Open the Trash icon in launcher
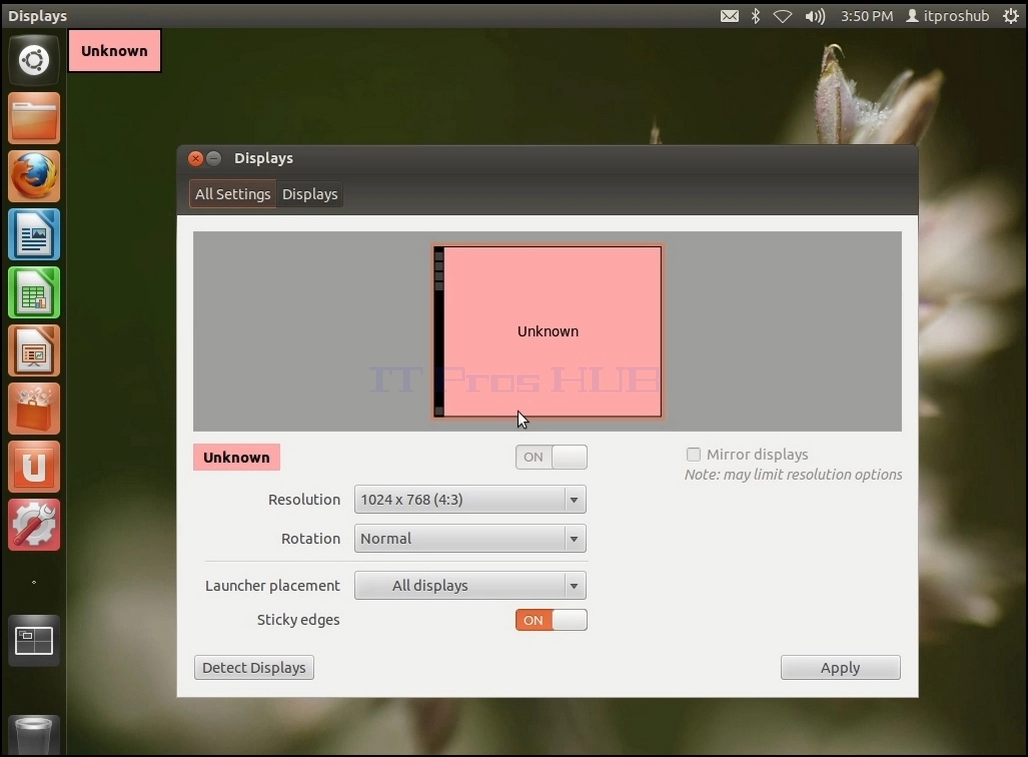 click(x=33, y=735)
